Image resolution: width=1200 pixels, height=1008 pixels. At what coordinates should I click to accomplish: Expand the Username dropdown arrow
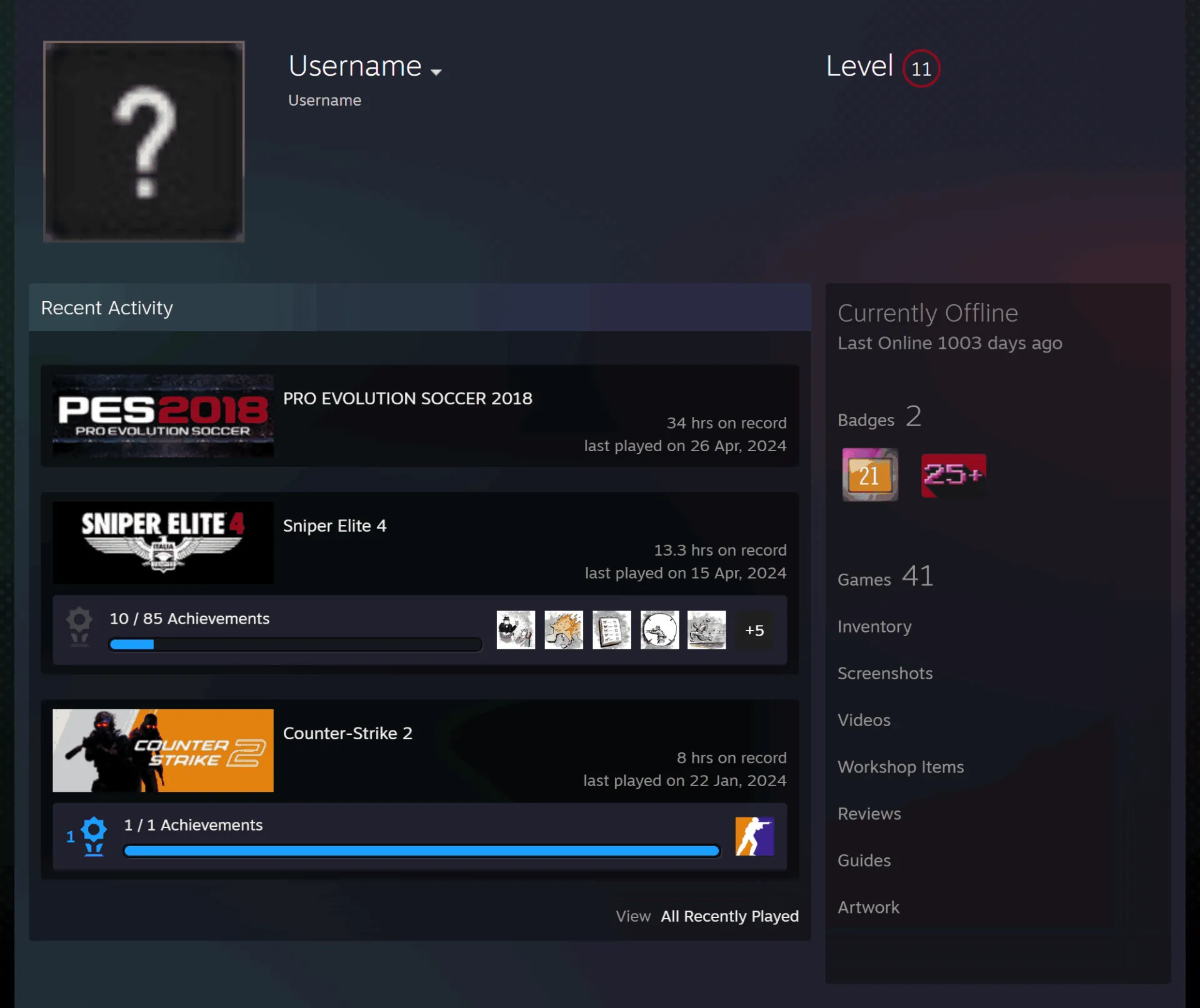pyautogui.click(x=436, y=72)
